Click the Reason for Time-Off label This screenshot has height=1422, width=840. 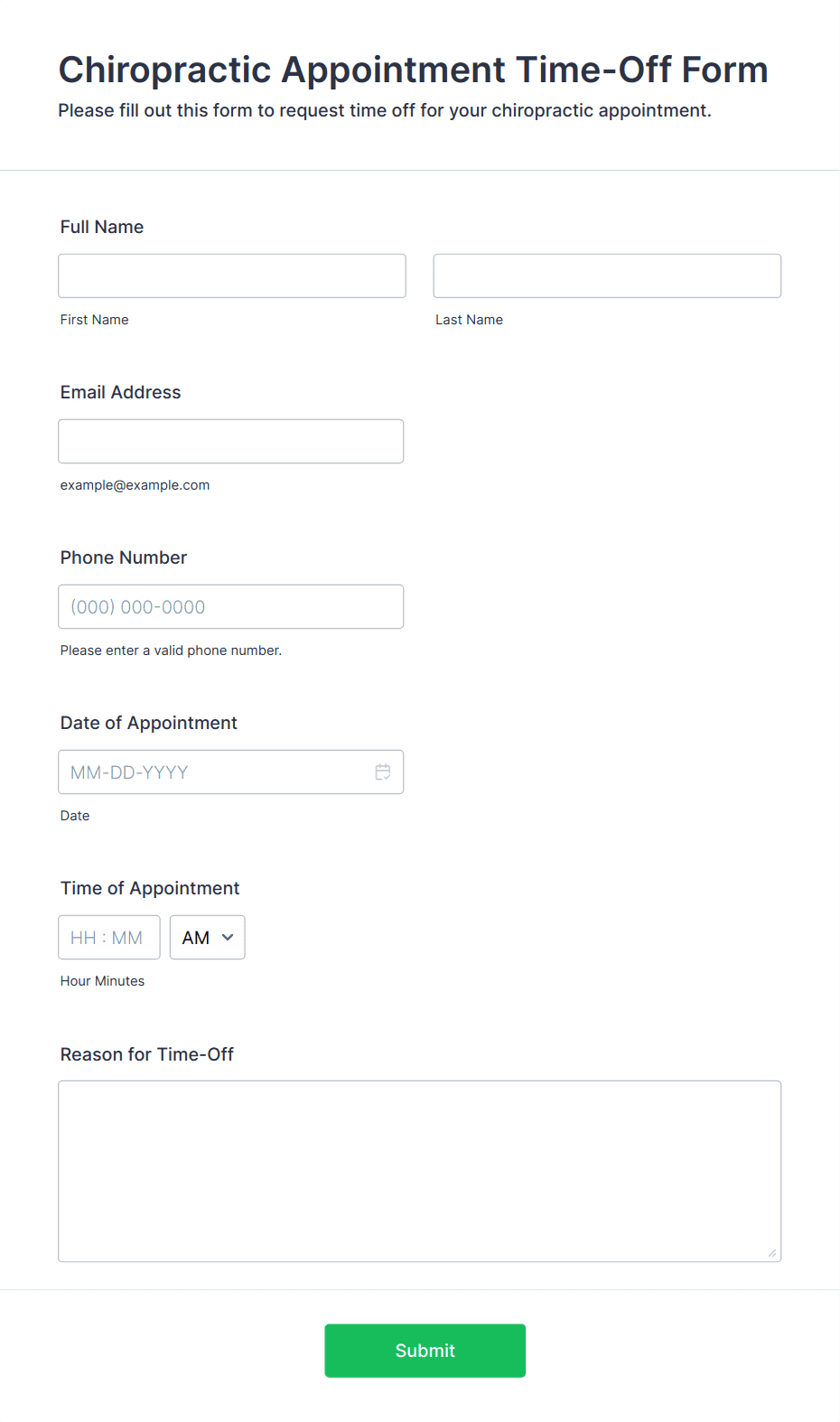tap(147, 1054)
